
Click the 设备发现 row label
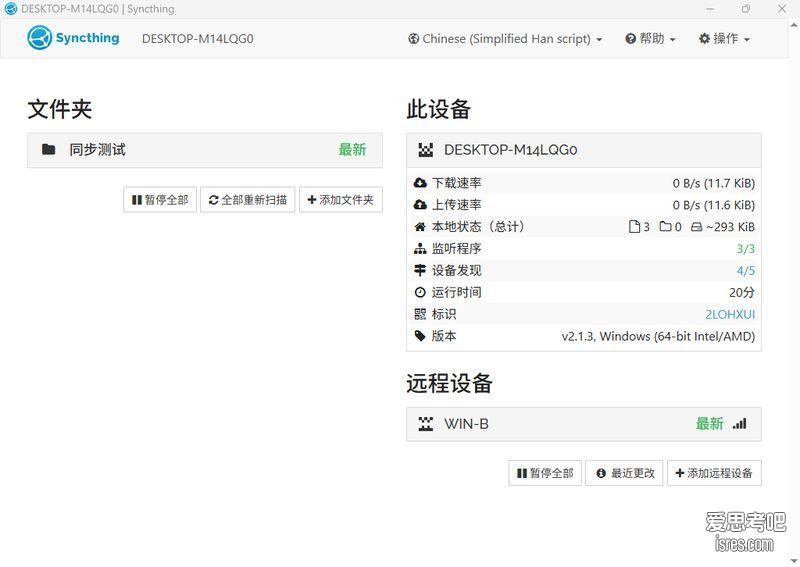[457, 270]
